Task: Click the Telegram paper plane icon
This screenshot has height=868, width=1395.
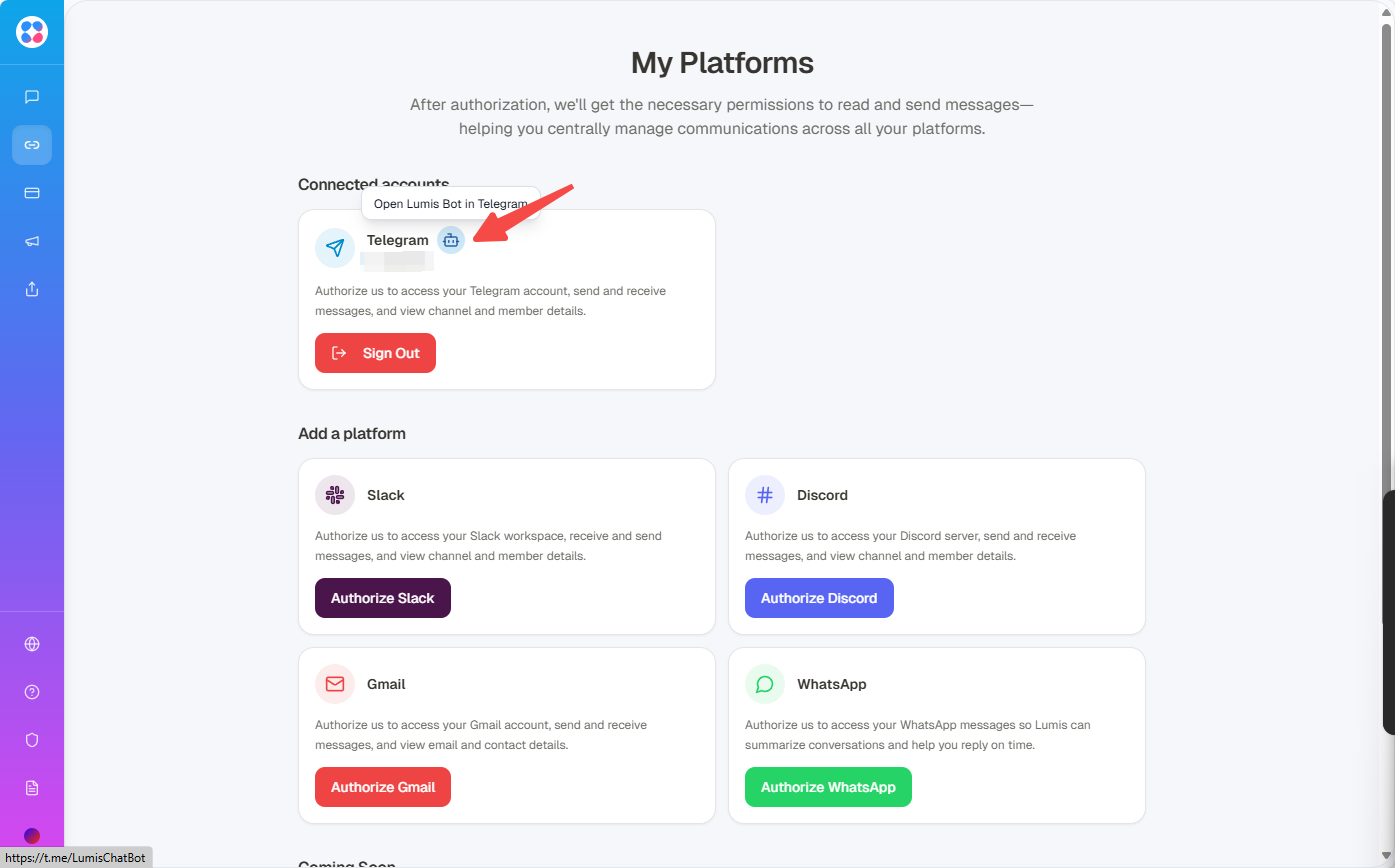Action: click(335, 248)
